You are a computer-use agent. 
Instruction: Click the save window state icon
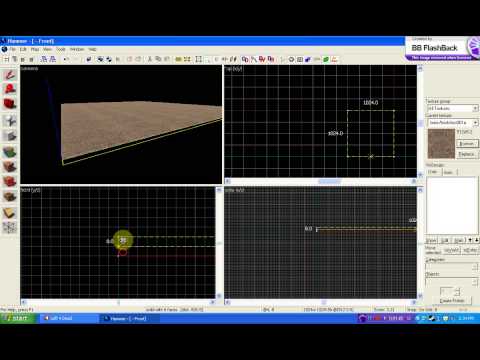pyautogui.click(x=52, y=59)
